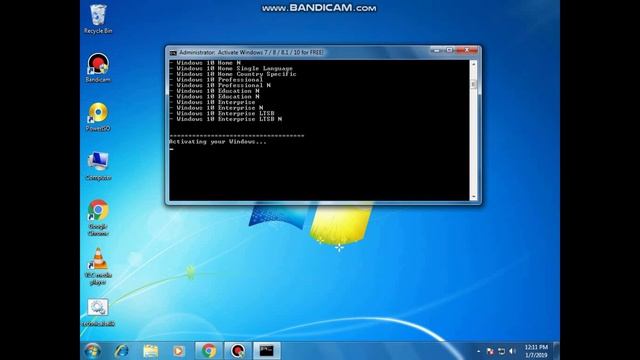Screen dimensions: 640x360
Task: Click the console vertical scrollbar thumb
Action: [x=473, y=84]
